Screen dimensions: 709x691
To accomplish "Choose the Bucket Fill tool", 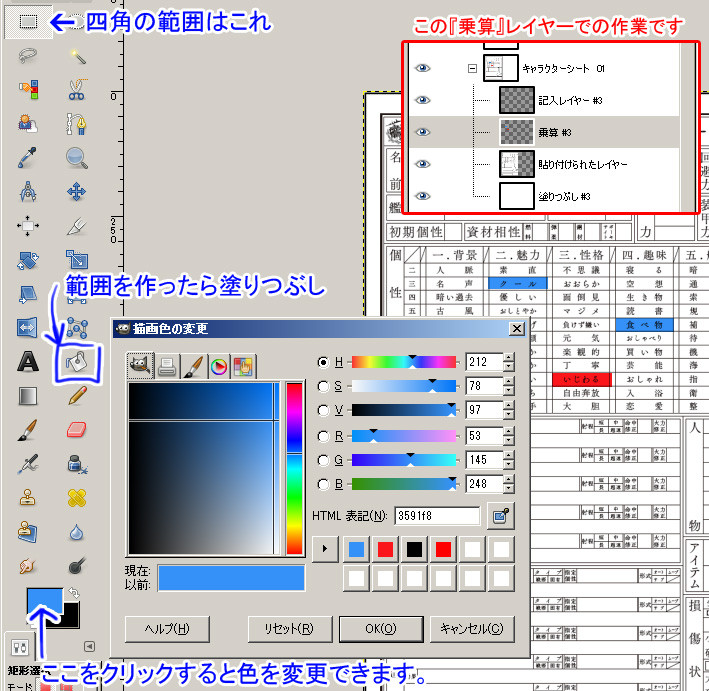I will click(77, 362).
